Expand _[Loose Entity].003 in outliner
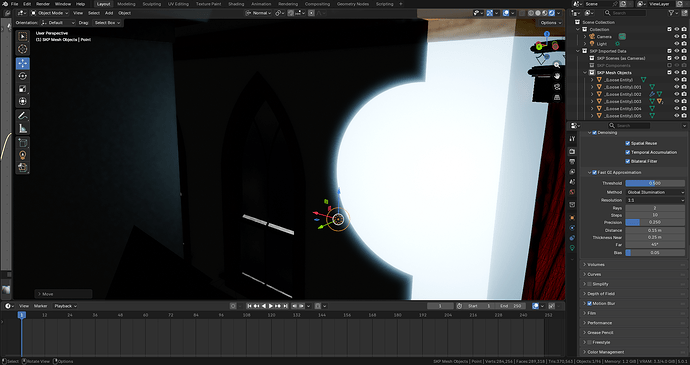 pyautogui.click(x=592, y=101)
